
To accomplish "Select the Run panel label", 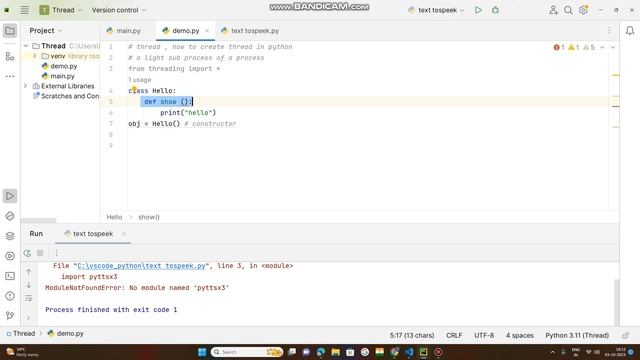I will [36, 233].
